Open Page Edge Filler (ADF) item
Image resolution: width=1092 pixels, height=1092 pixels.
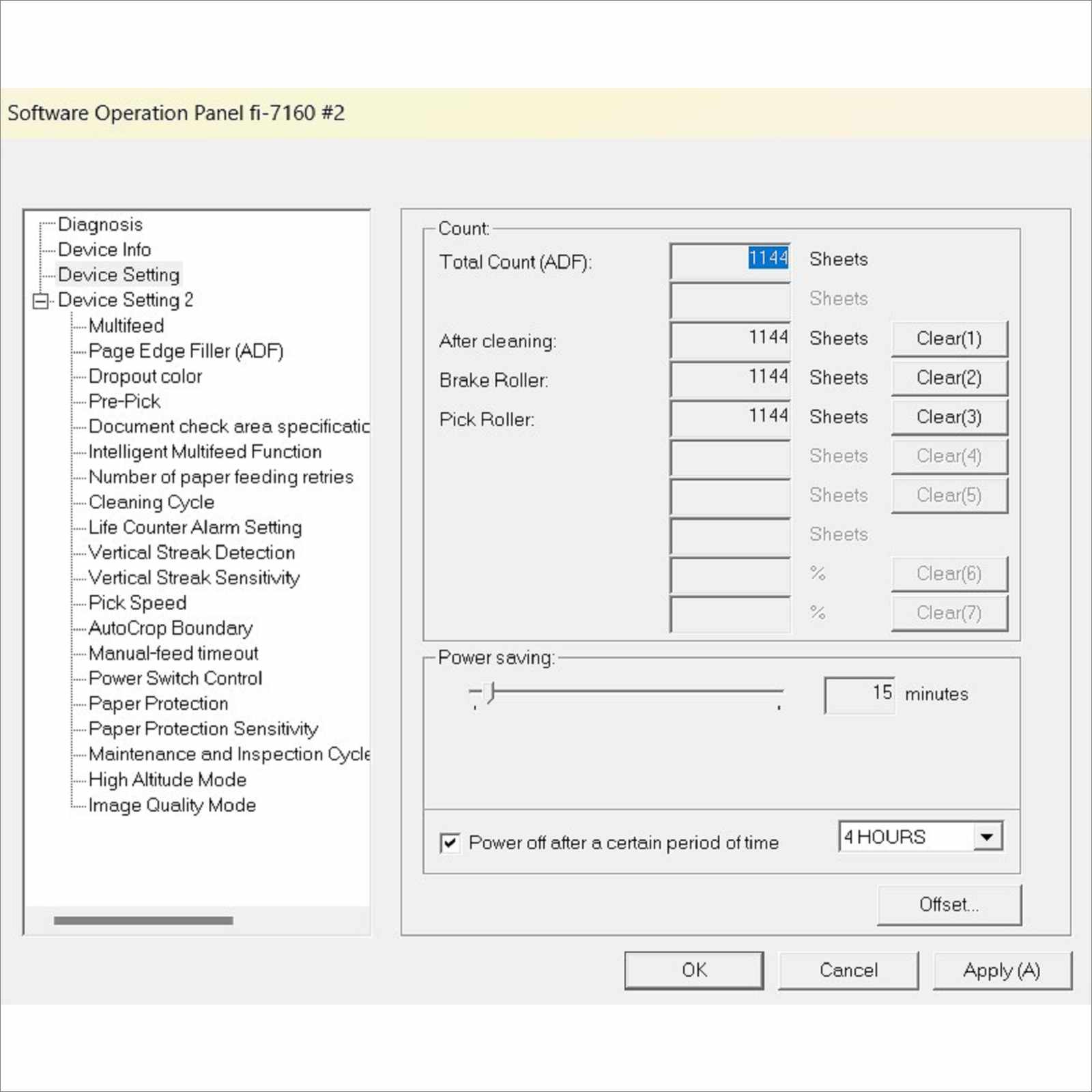[x=186, y=351]
